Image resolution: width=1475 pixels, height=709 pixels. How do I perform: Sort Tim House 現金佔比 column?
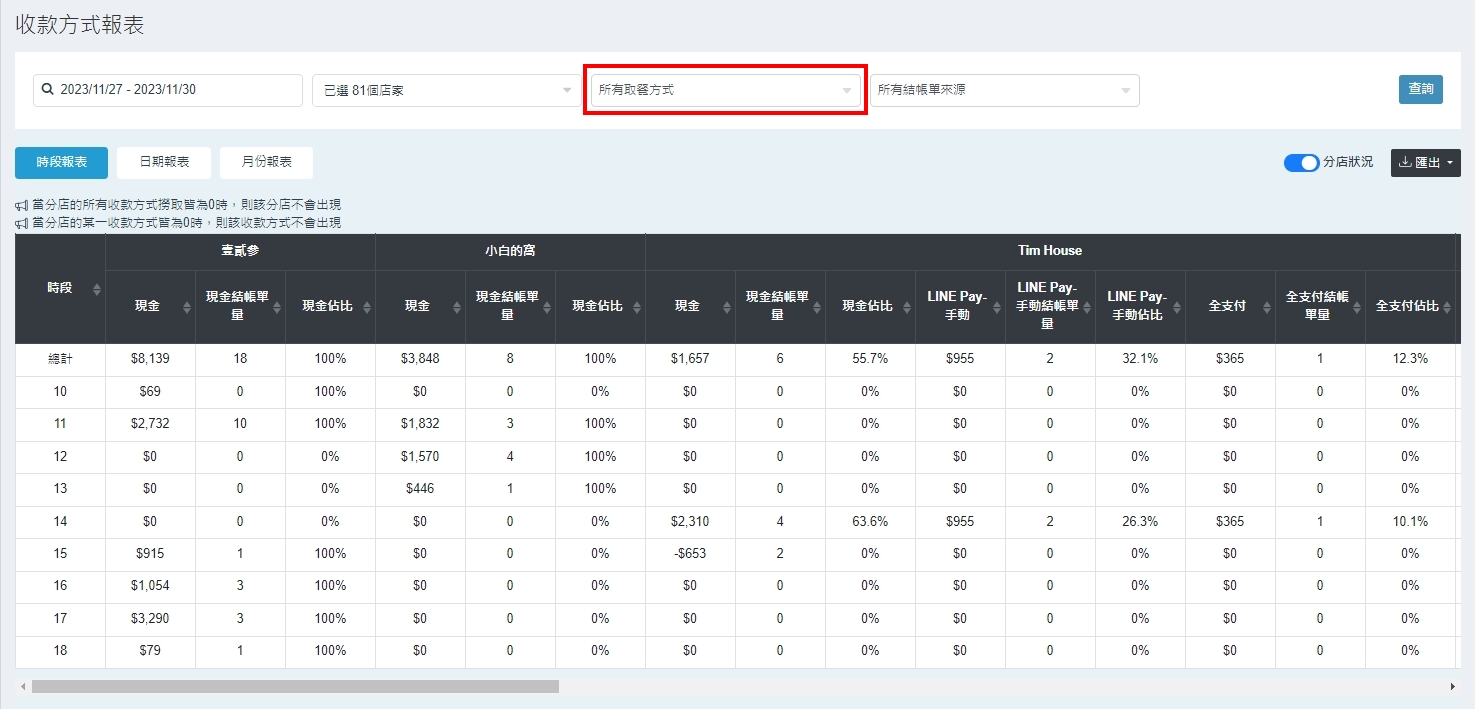click(x=907, y=307)
